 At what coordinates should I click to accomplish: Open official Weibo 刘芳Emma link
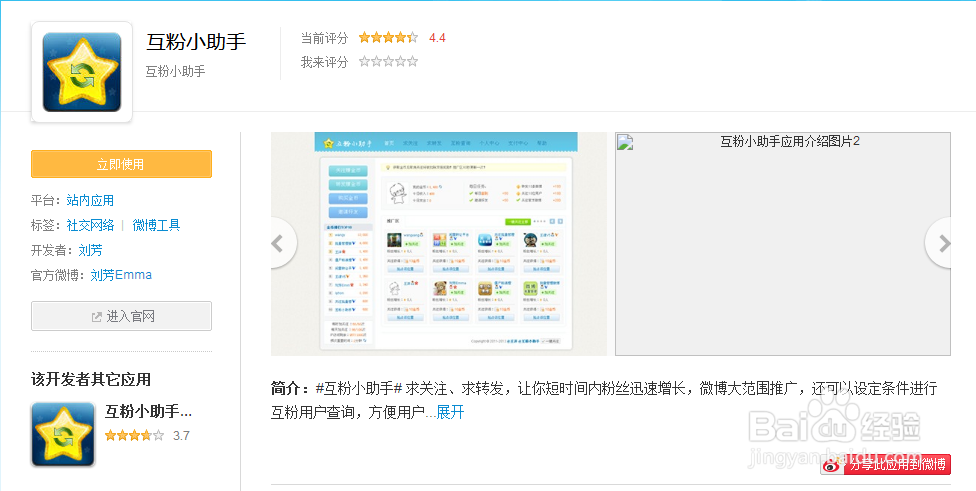click(x=121, y=275)
